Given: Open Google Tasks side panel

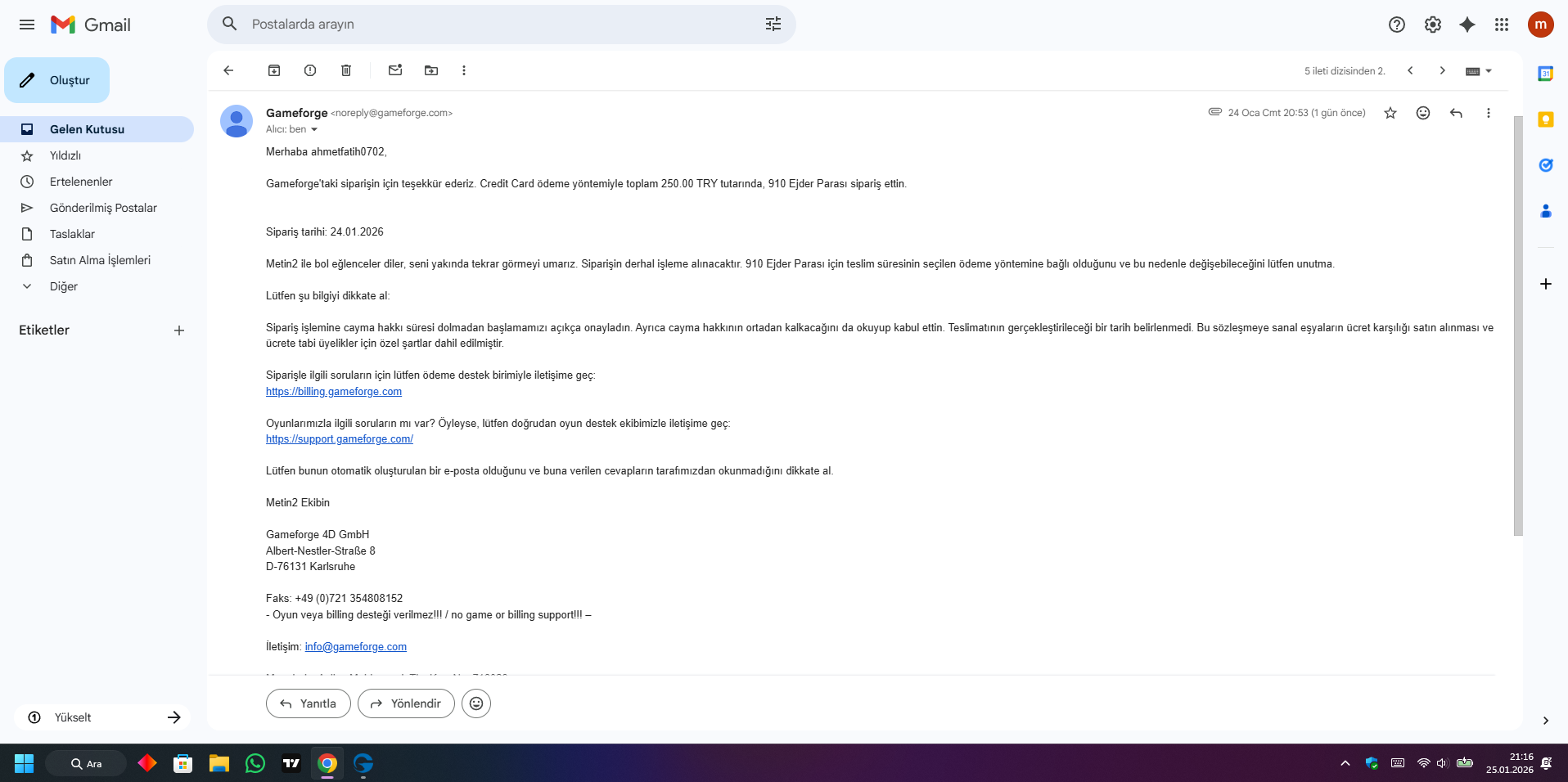Looking at the screenshot, I should click(1546, 165).
